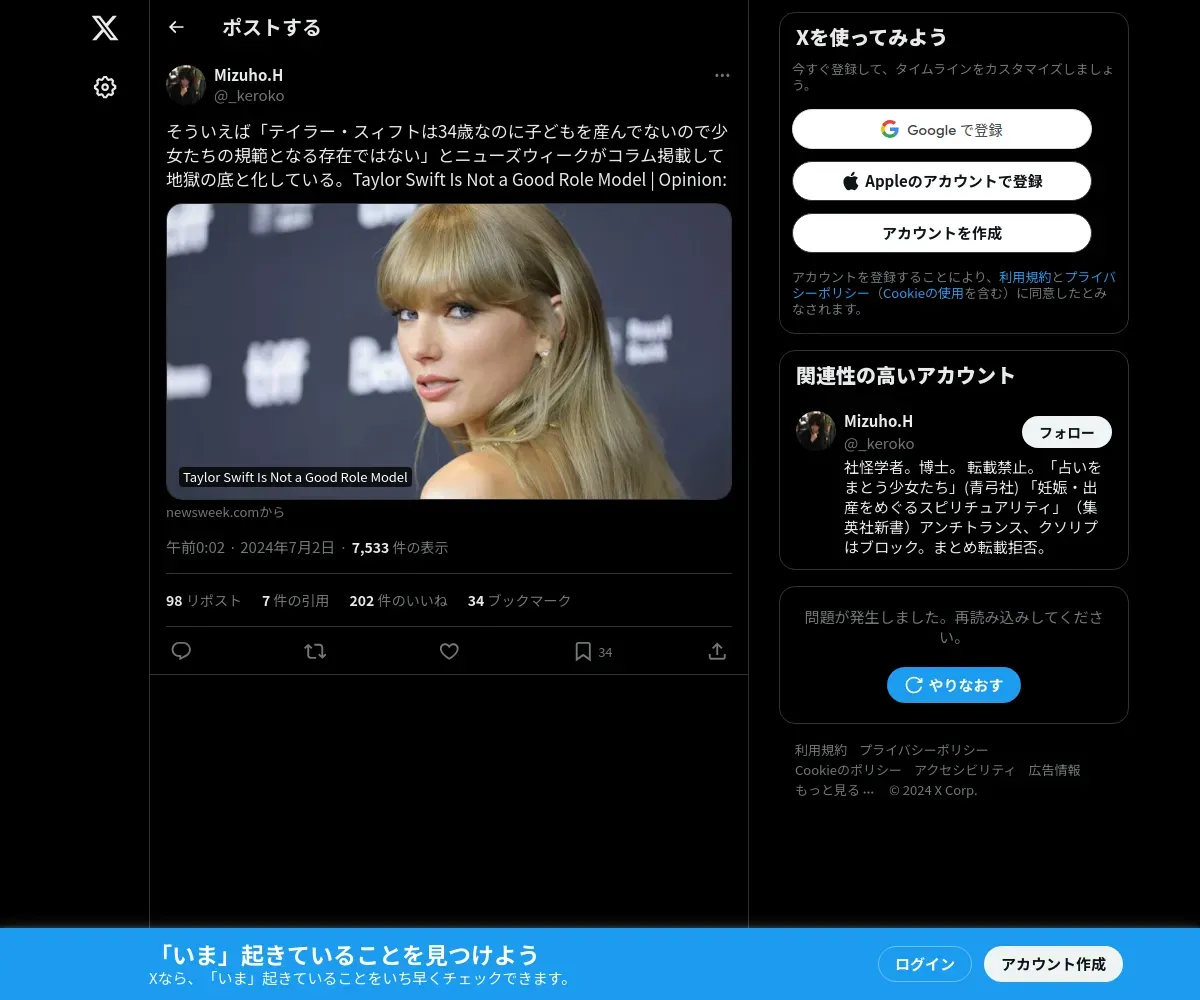1200x1000 pixels.
Task: Click the X logo icon
Action: coord(105,28)
